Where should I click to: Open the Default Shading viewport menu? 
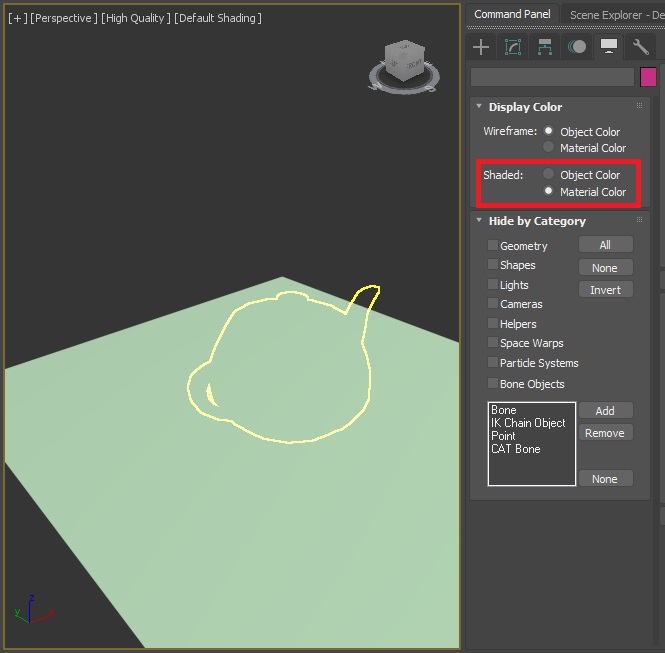(218, 18)
